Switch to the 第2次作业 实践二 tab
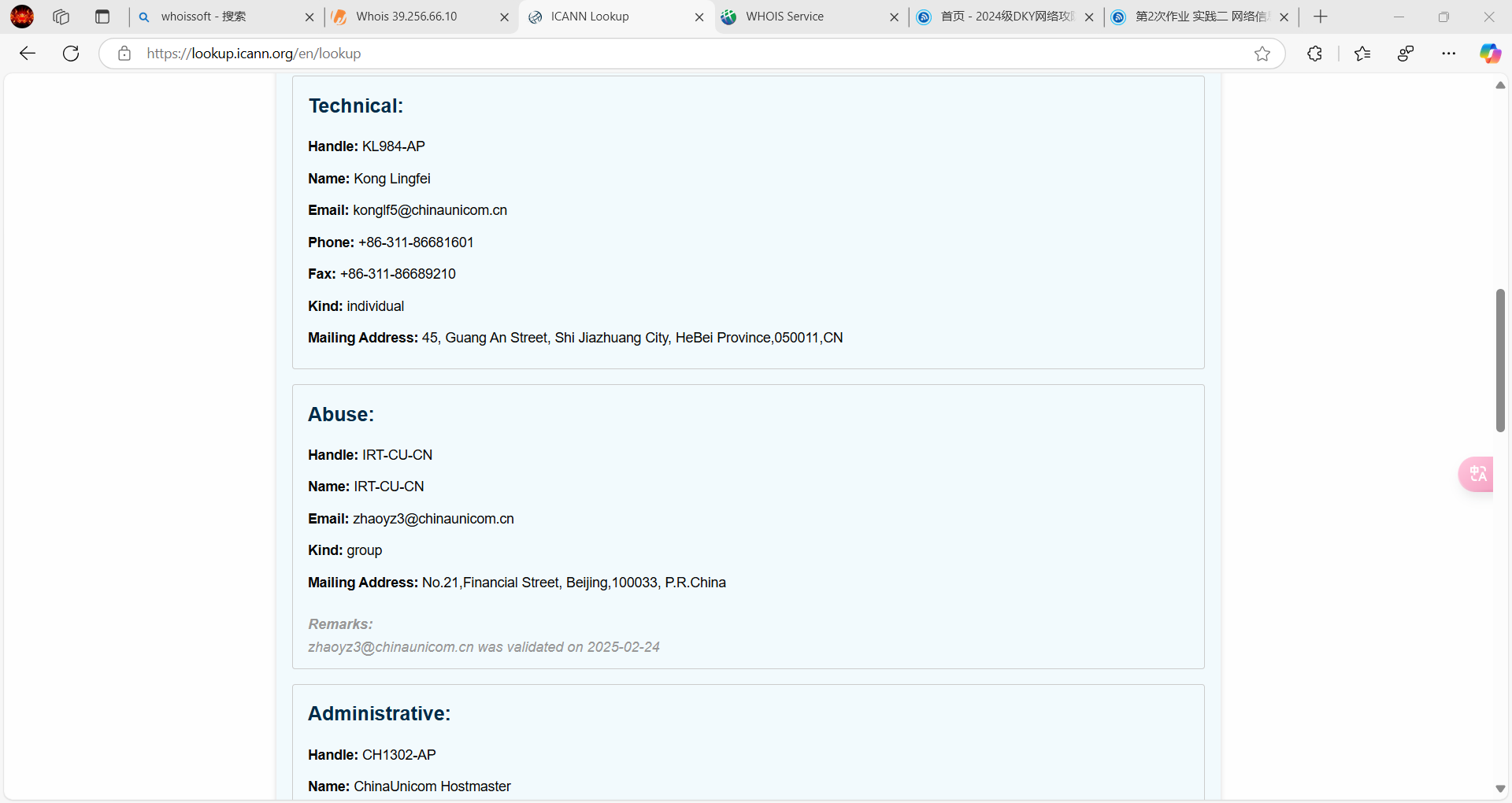This screenshot has width=1512, height=803. click(1200, 17)
